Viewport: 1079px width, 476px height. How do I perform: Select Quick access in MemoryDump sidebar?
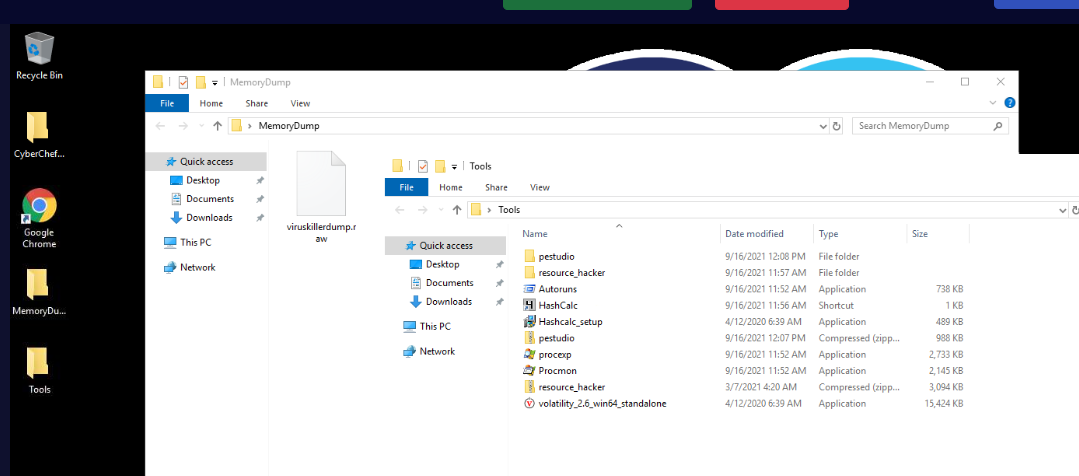point(206,162)
